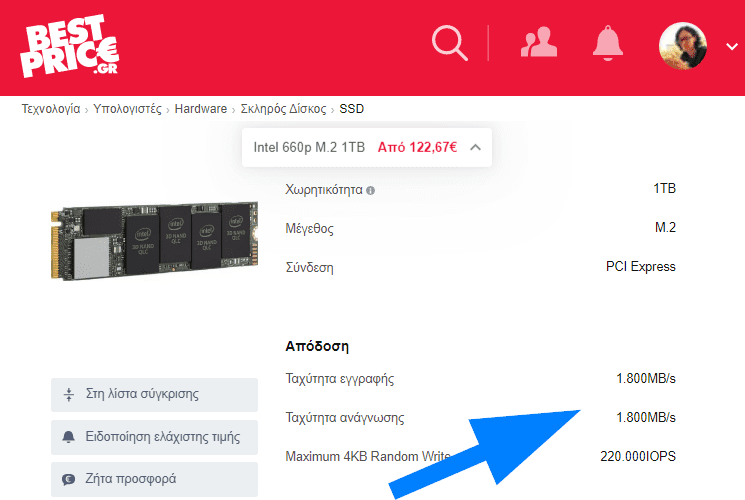Click the M.2 size value
This screenshot has height=500, width=745.
[x=665, y=228]
